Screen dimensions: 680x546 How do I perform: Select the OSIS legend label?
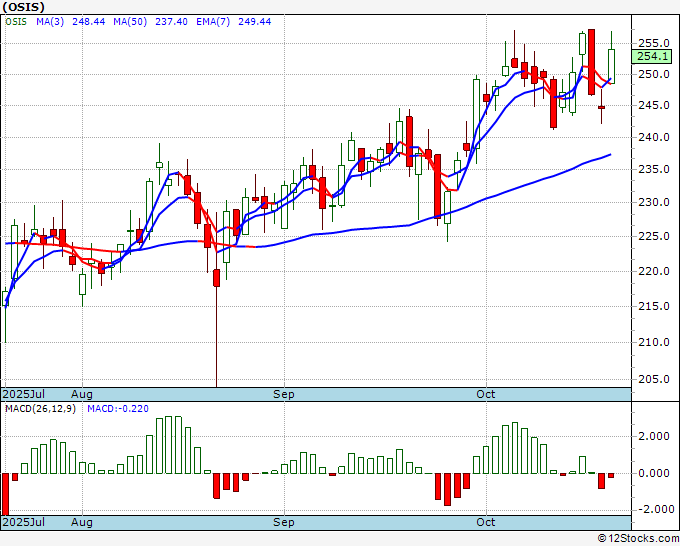[16, 22]
